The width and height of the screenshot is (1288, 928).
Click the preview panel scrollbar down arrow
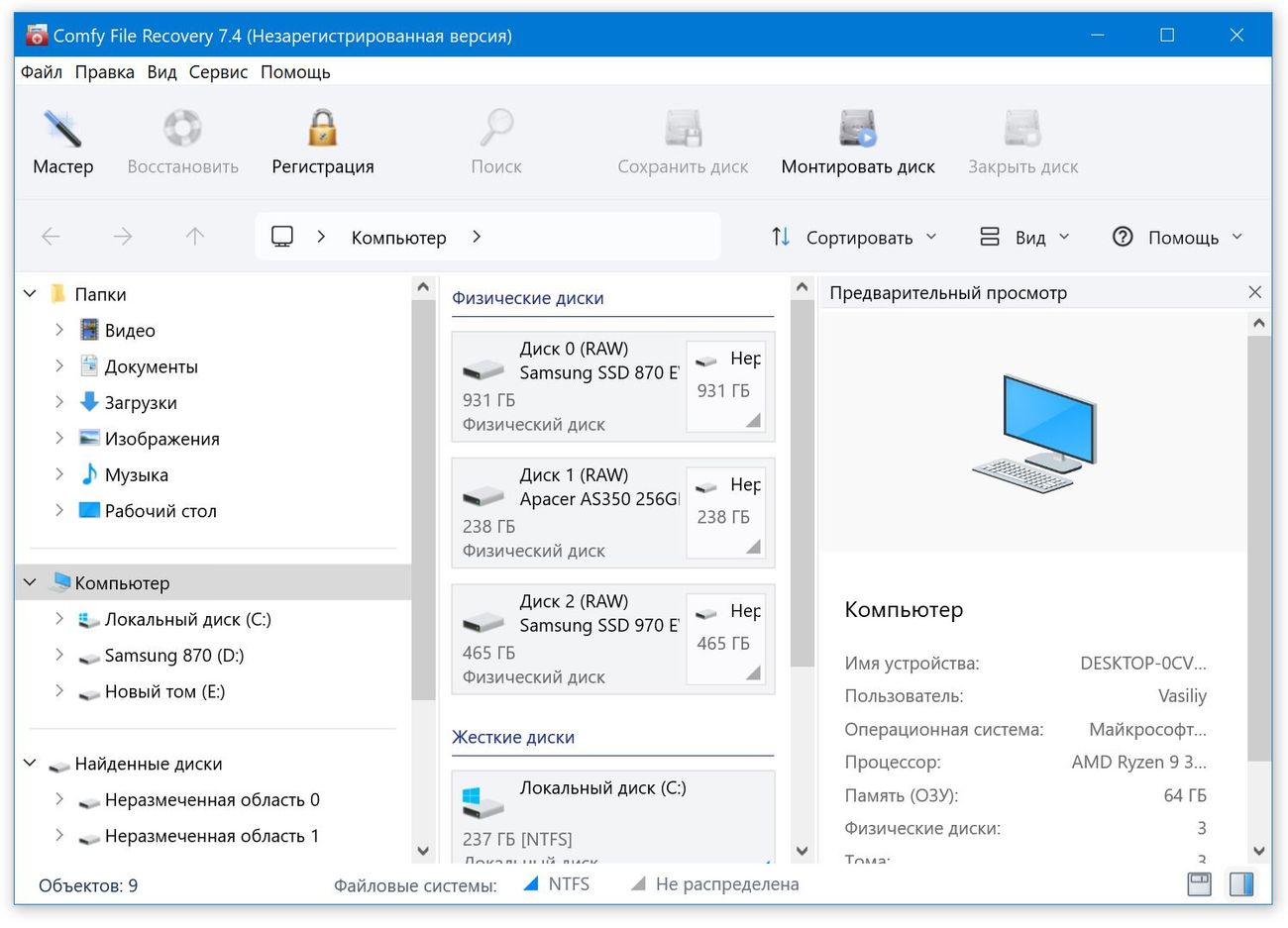pyautogui.click(x=1259, y=851)
